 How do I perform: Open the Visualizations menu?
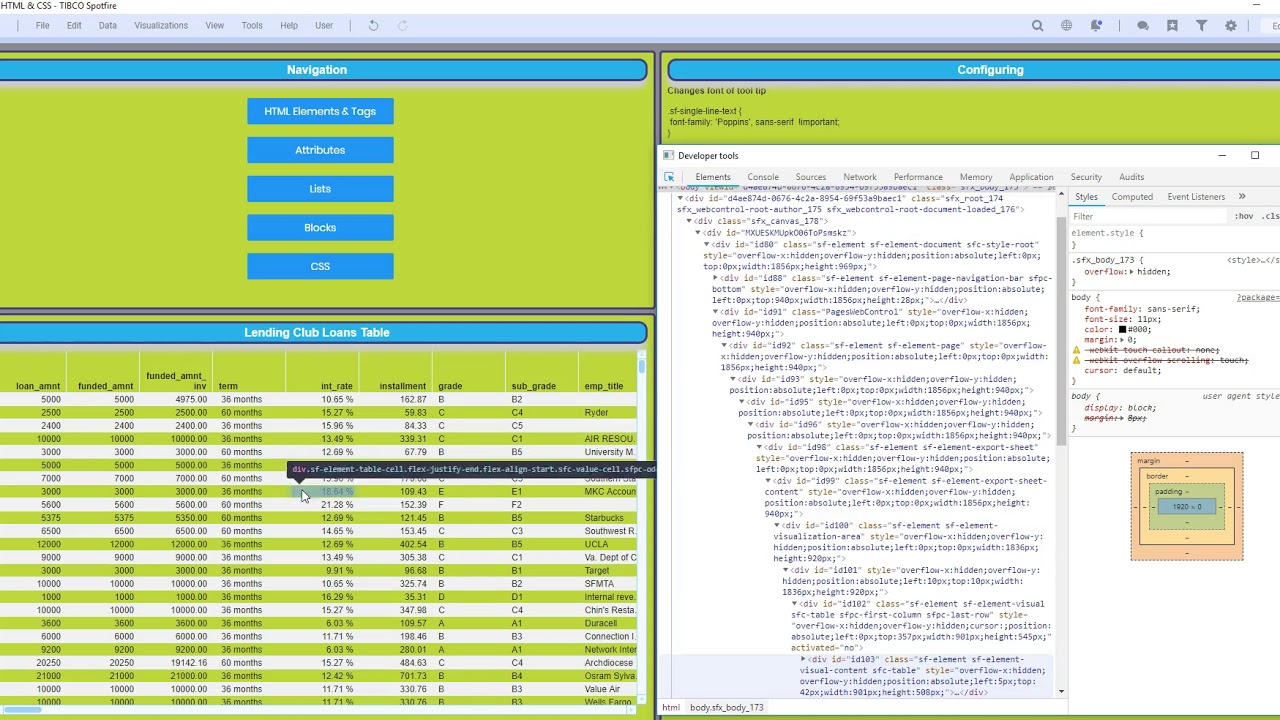click(161, 26)
